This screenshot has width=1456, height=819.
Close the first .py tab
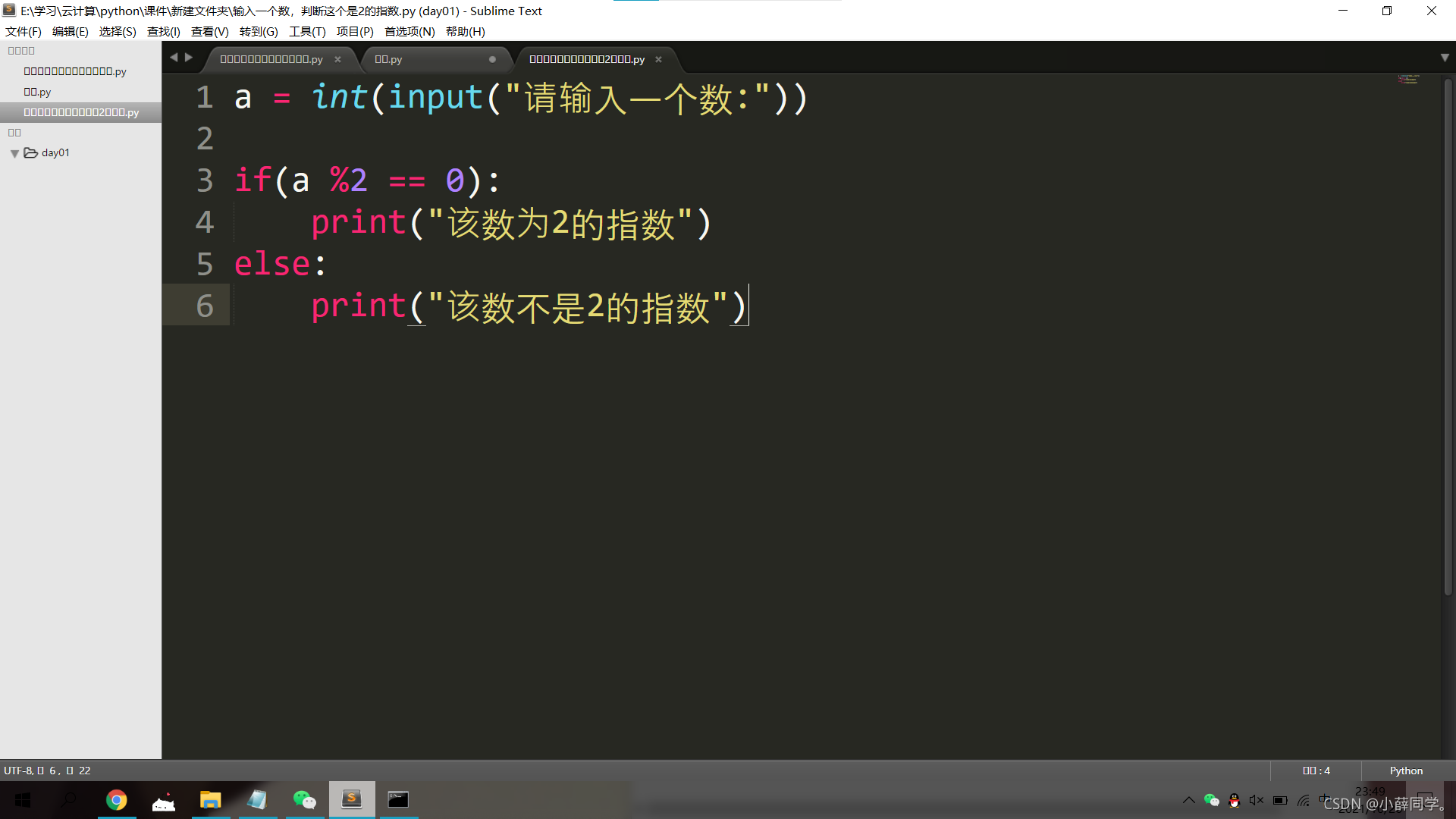[337, 59]
